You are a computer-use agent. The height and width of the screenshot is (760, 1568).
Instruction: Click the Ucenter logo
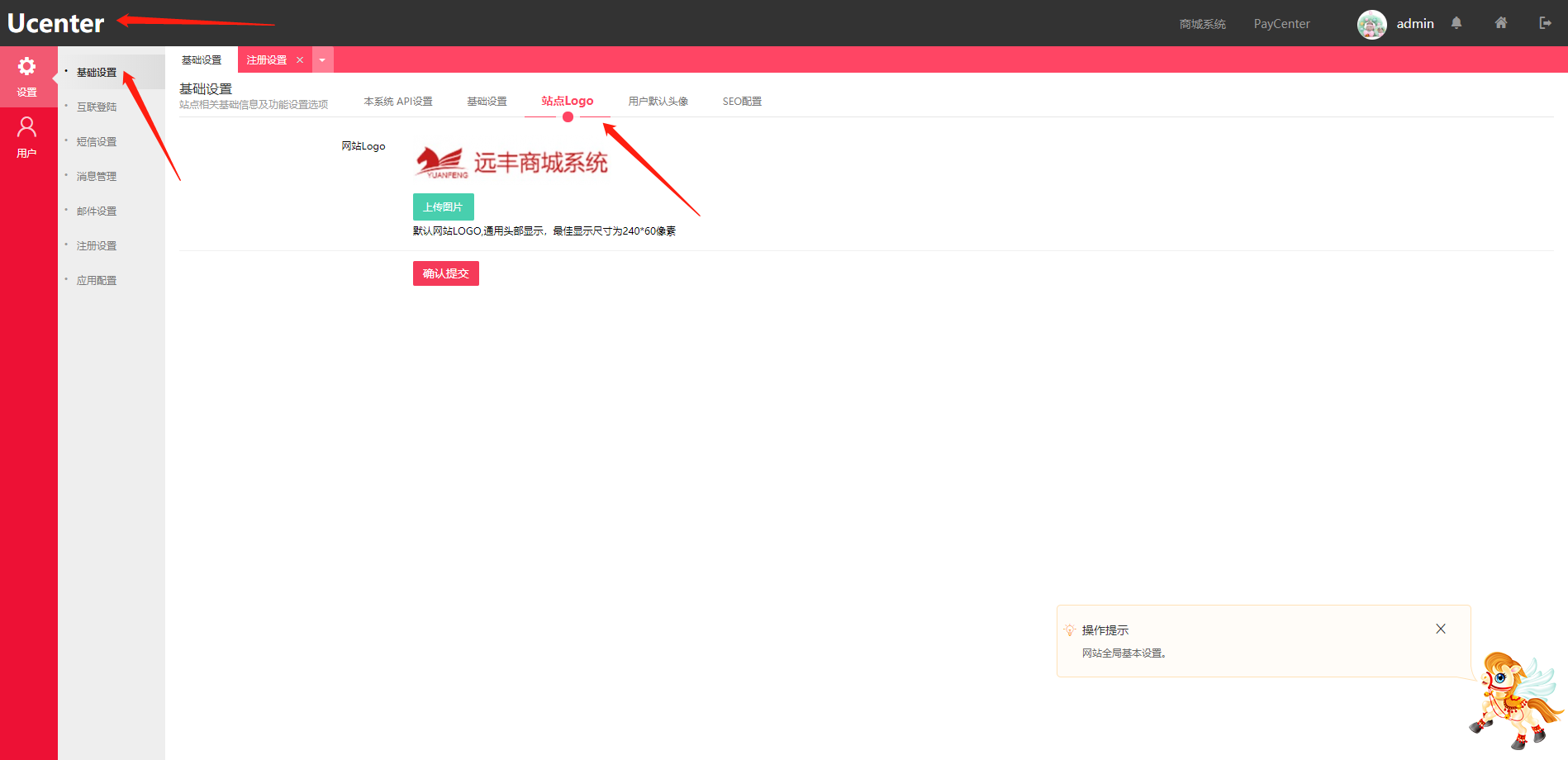[x=56, y=23]
